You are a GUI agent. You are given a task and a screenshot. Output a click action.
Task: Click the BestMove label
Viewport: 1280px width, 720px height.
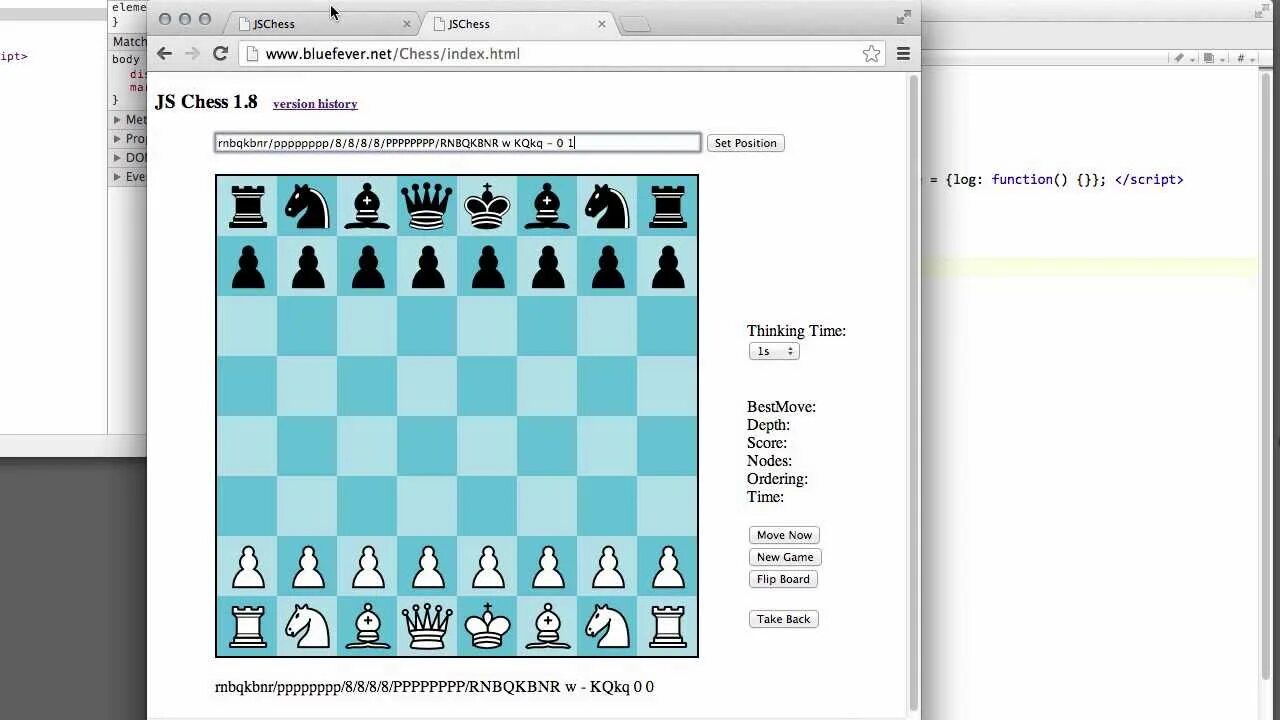pos(781,407)
